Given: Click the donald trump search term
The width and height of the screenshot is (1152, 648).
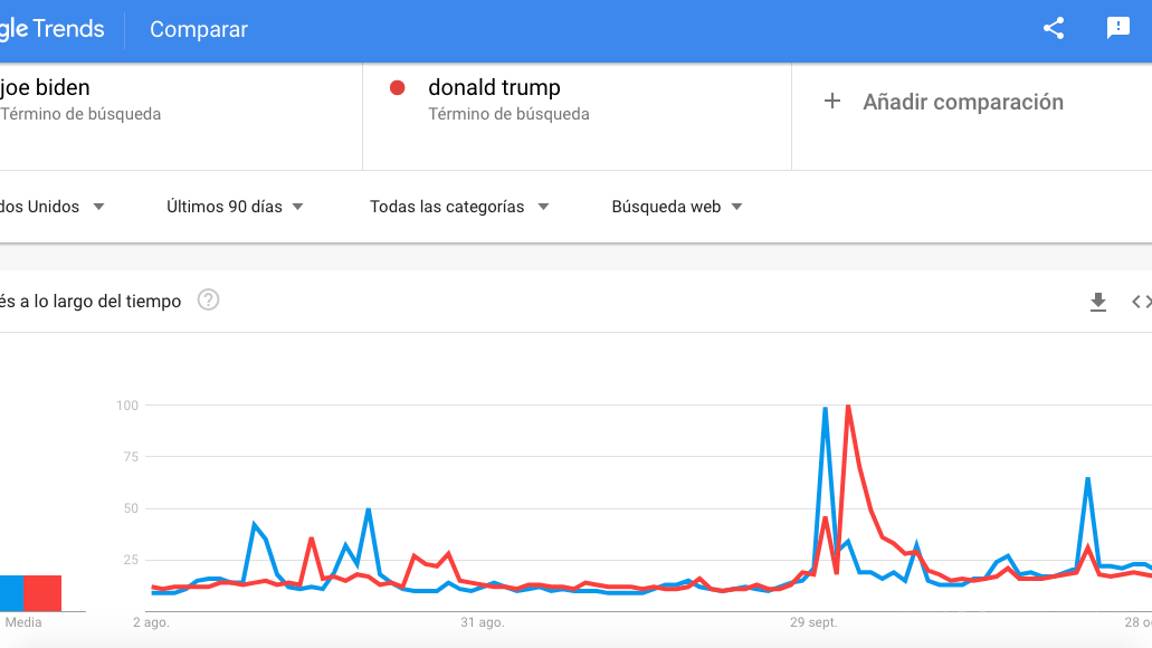Looking at the screenshot, I should pyautogui.click(x=493, y=87).
